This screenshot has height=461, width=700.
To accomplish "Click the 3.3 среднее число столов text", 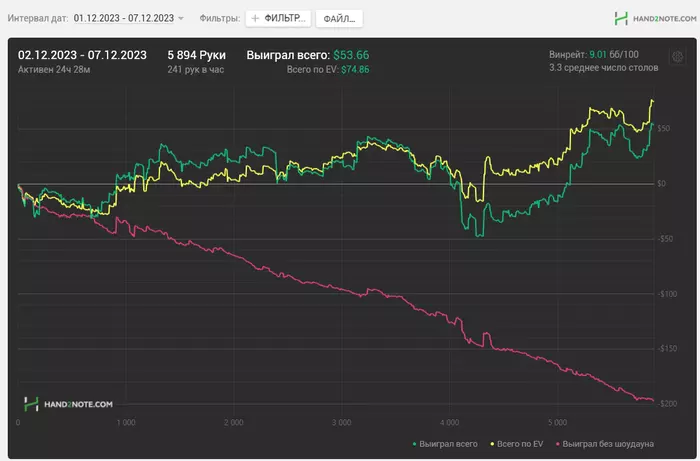I will (604, 68).
